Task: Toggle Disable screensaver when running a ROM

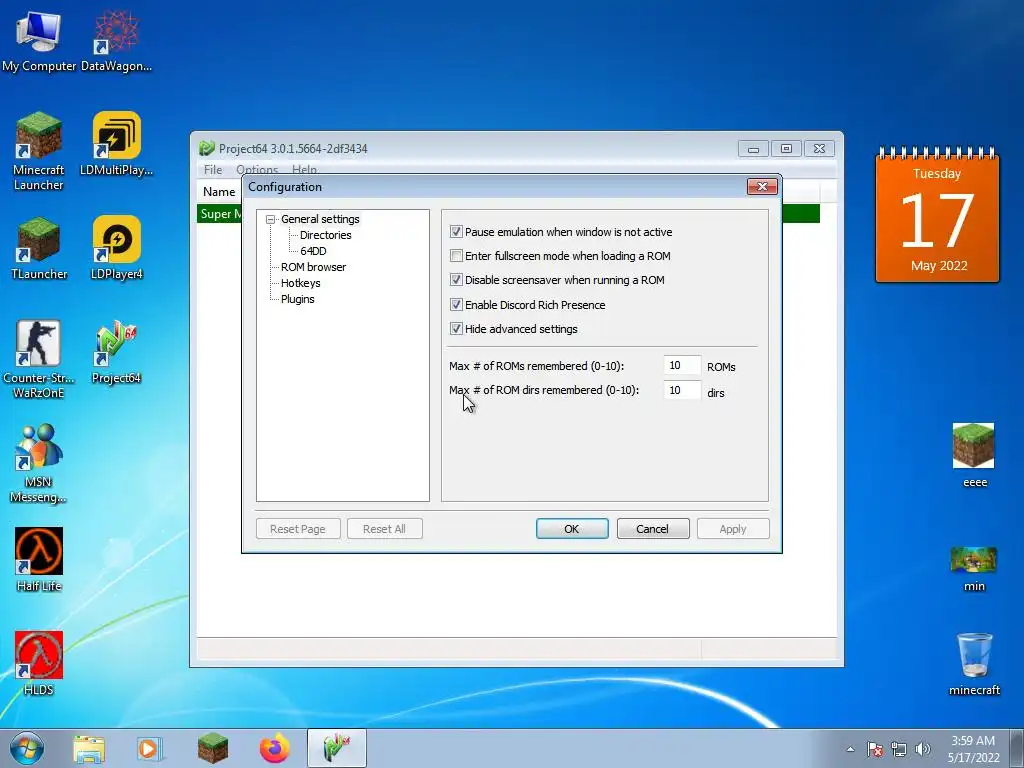Action: 456,280
